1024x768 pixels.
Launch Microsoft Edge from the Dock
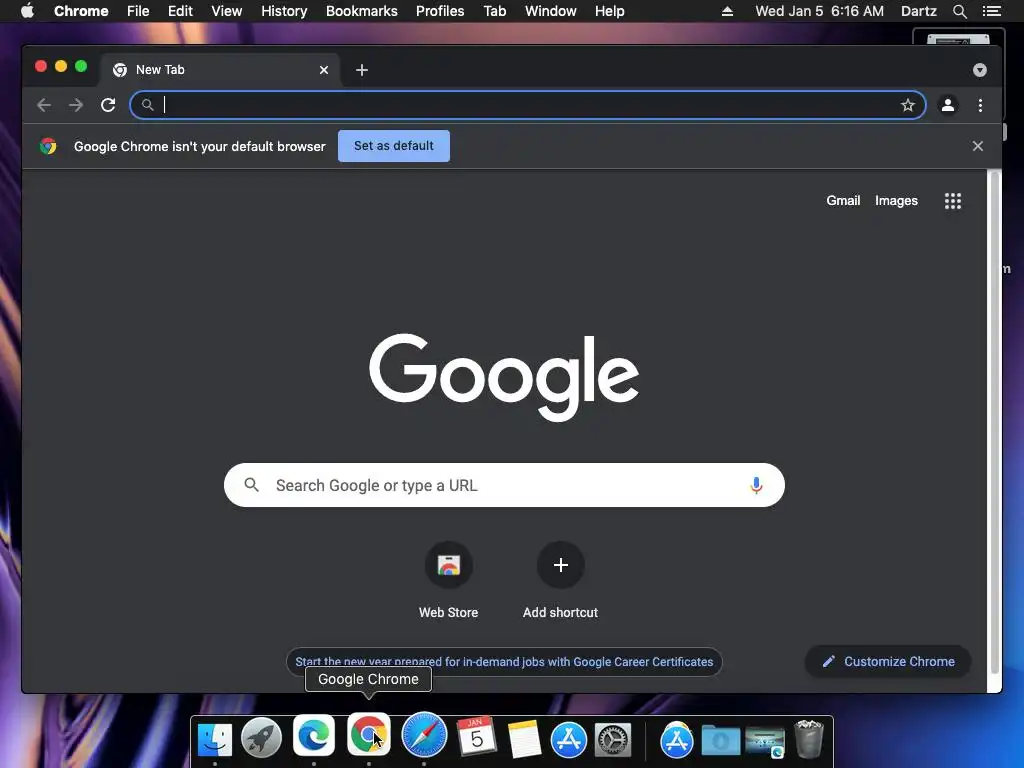coord(314,735)
